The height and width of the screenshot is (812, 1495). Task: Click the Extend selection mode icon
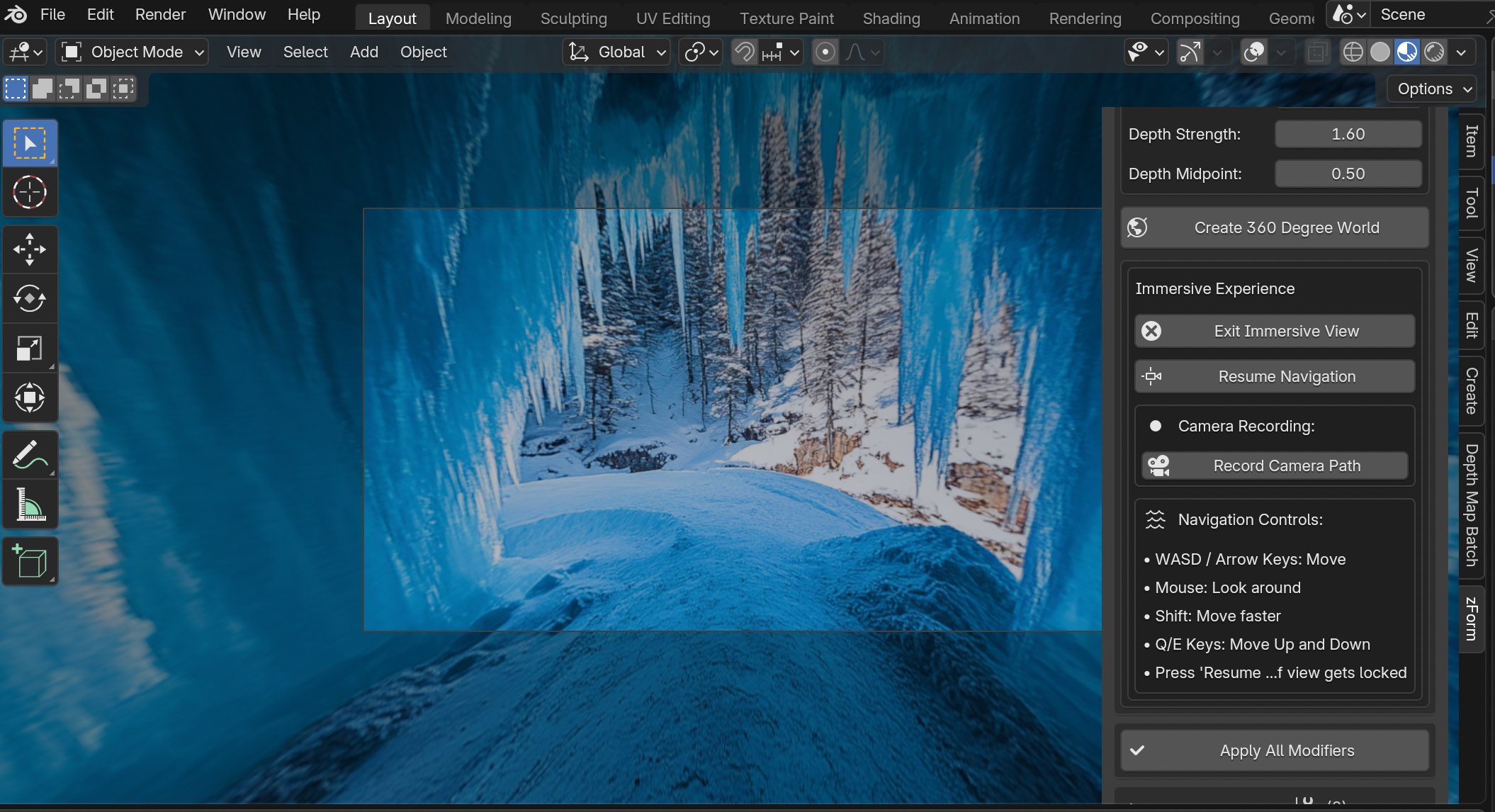click(43, 89)
